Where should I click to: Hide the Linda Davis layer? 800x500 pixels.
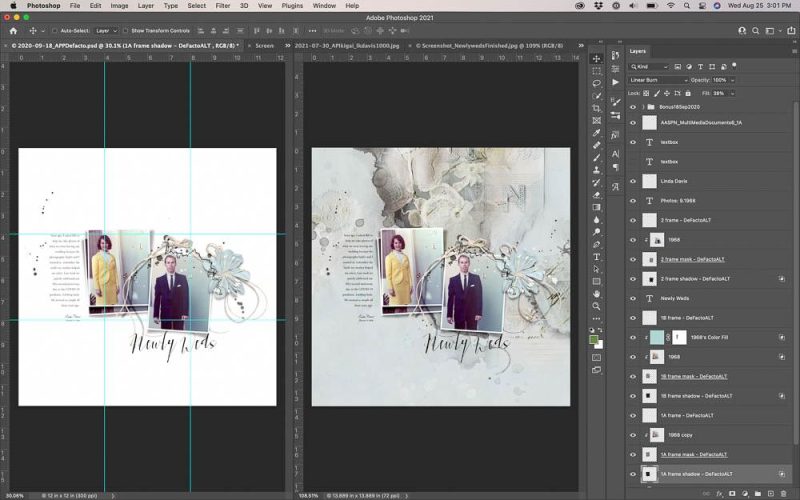tap(633, 181)
